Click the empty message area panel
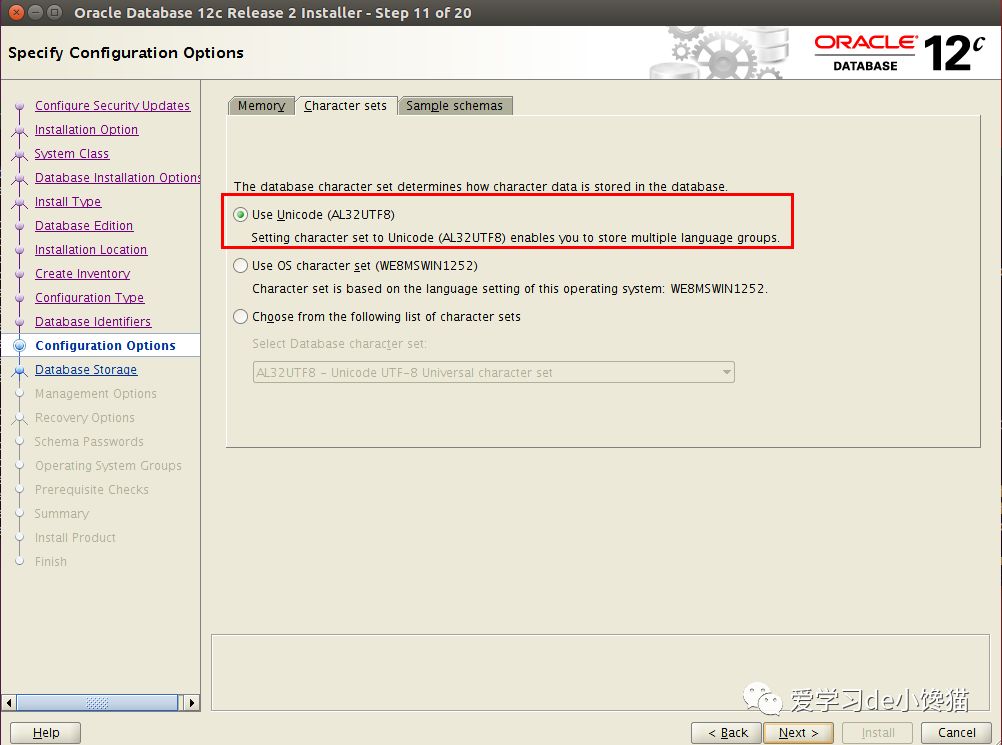 pos(600,672)
